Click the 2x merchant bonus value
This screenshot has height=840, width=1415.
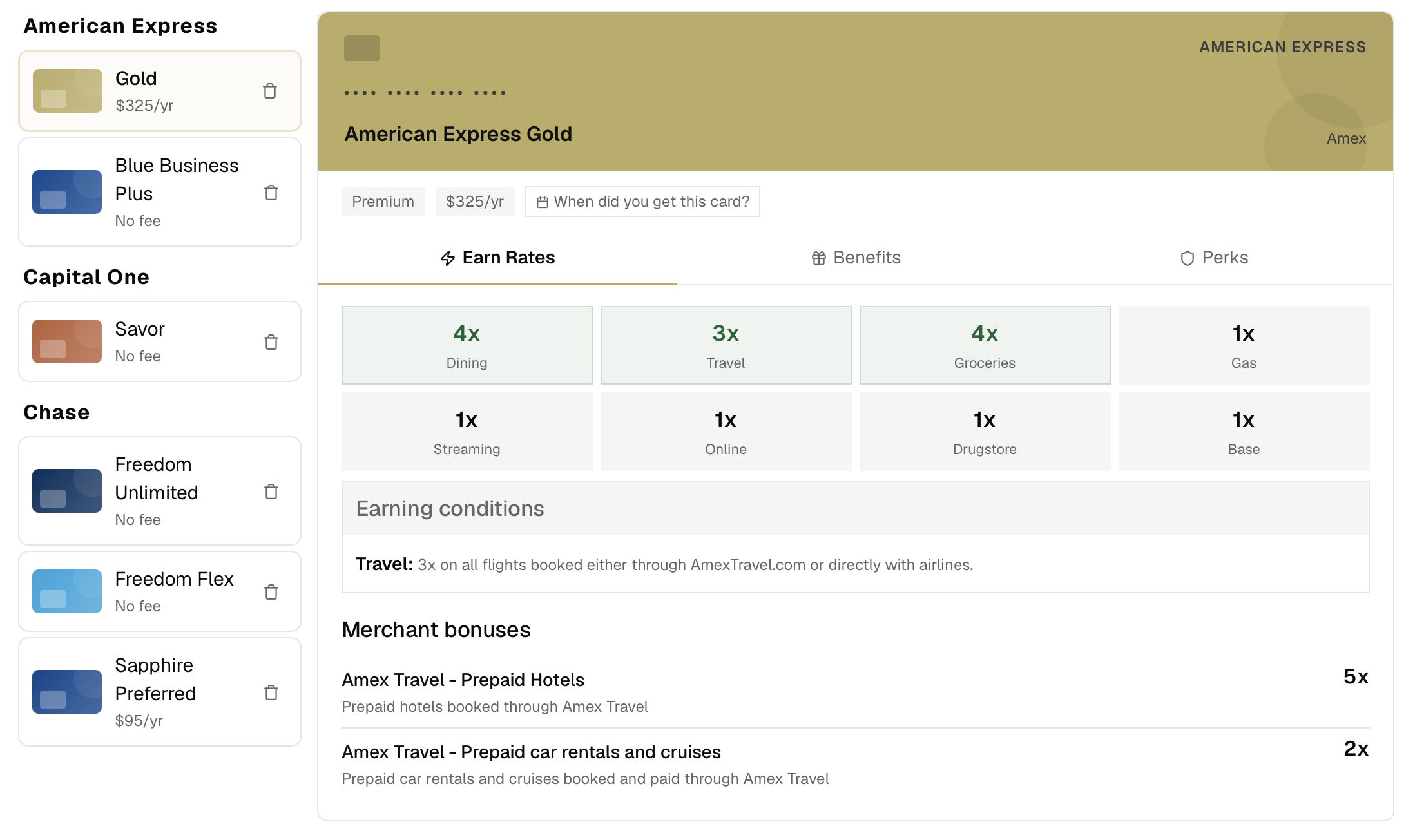coord(1356,749)
